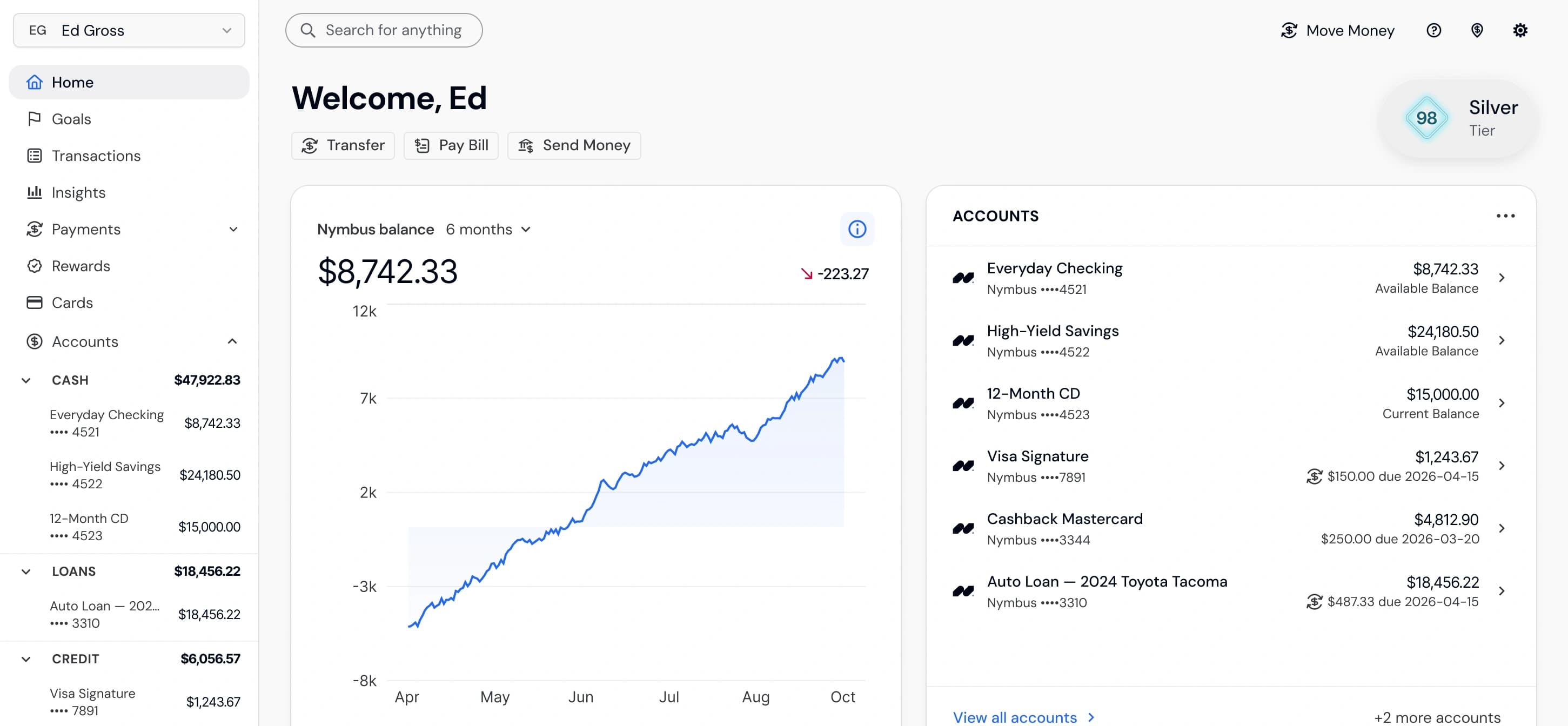
Task: Click the Visa Signature autopay icon
Action: coord(1314,476)
